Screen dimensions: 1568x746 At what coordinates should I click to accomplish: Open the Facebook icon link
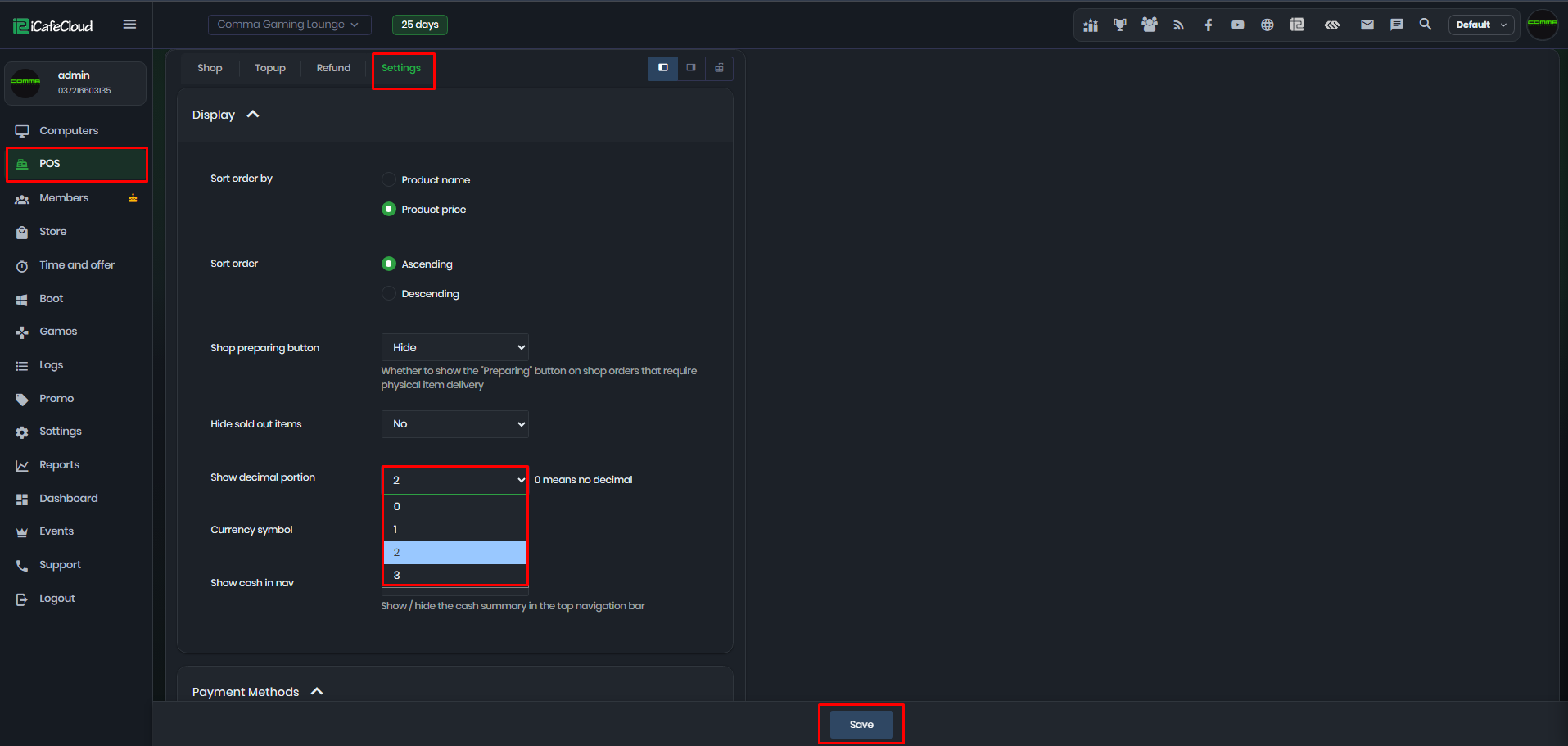tap(1209, 25)
